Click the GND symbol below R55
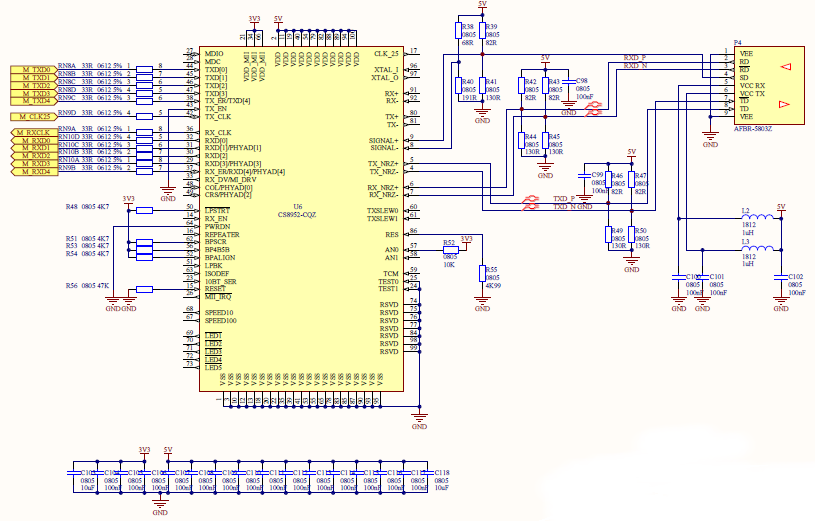 (482, 303)
